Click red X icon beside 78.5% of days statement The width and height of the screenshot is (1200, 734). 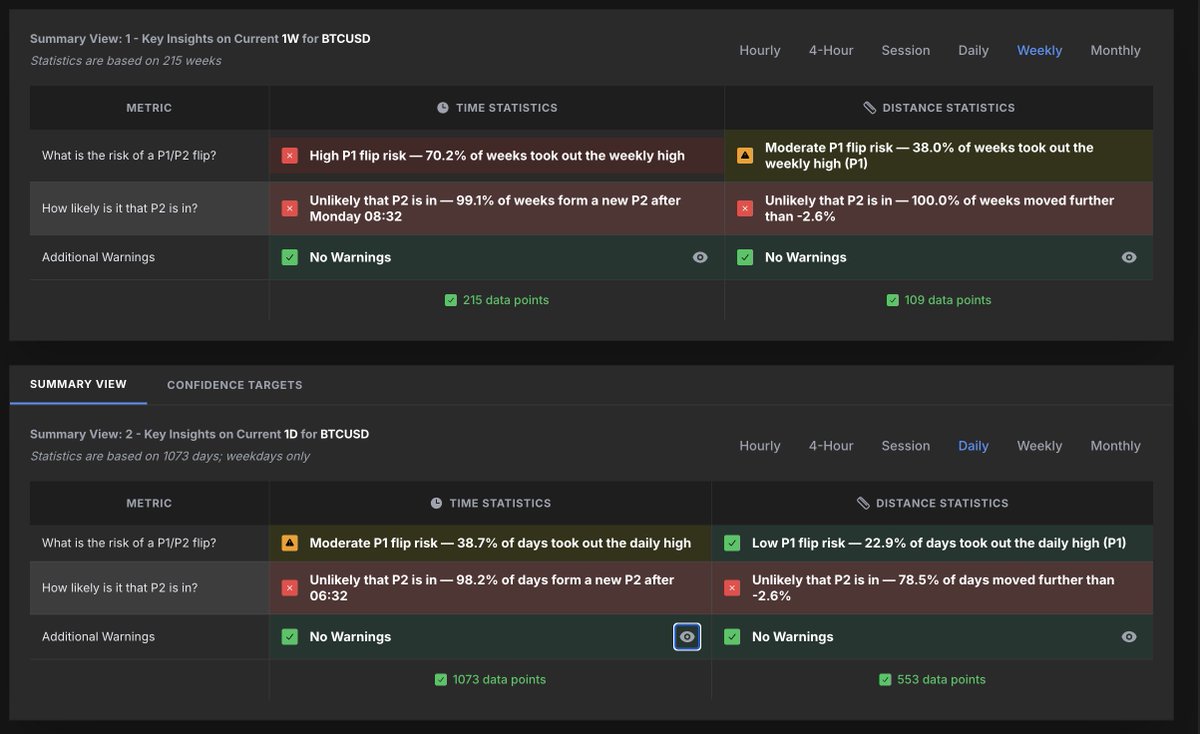tap(732, 588)
